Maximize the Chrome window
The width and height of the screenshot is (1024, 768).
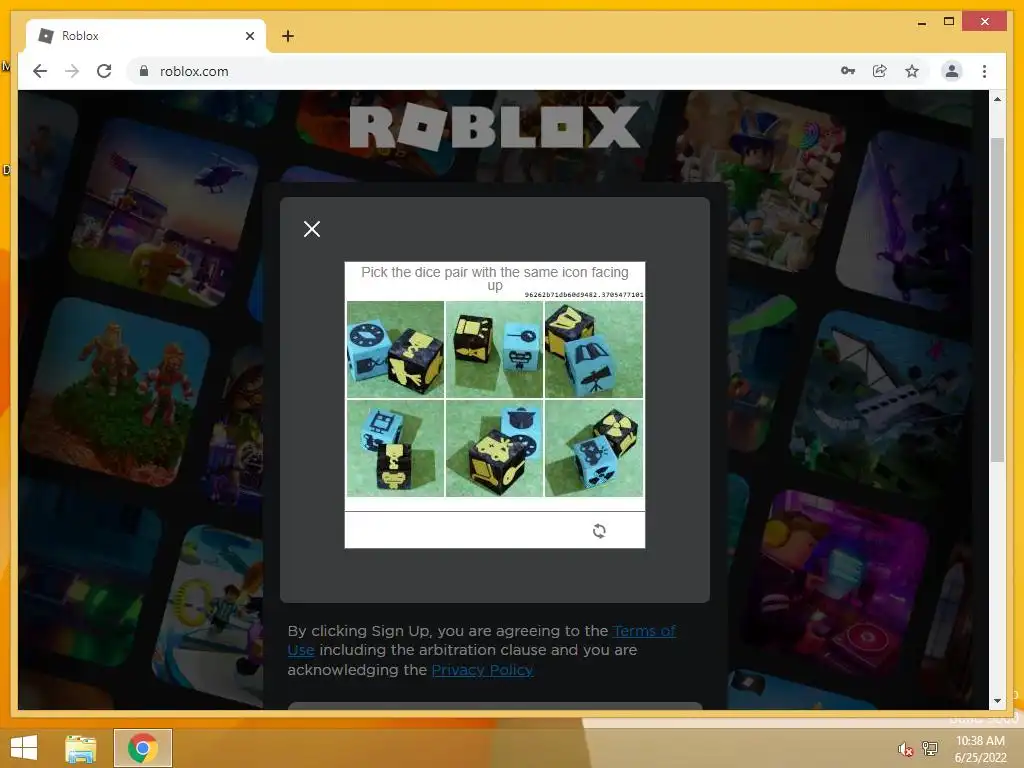pos(949,22)
